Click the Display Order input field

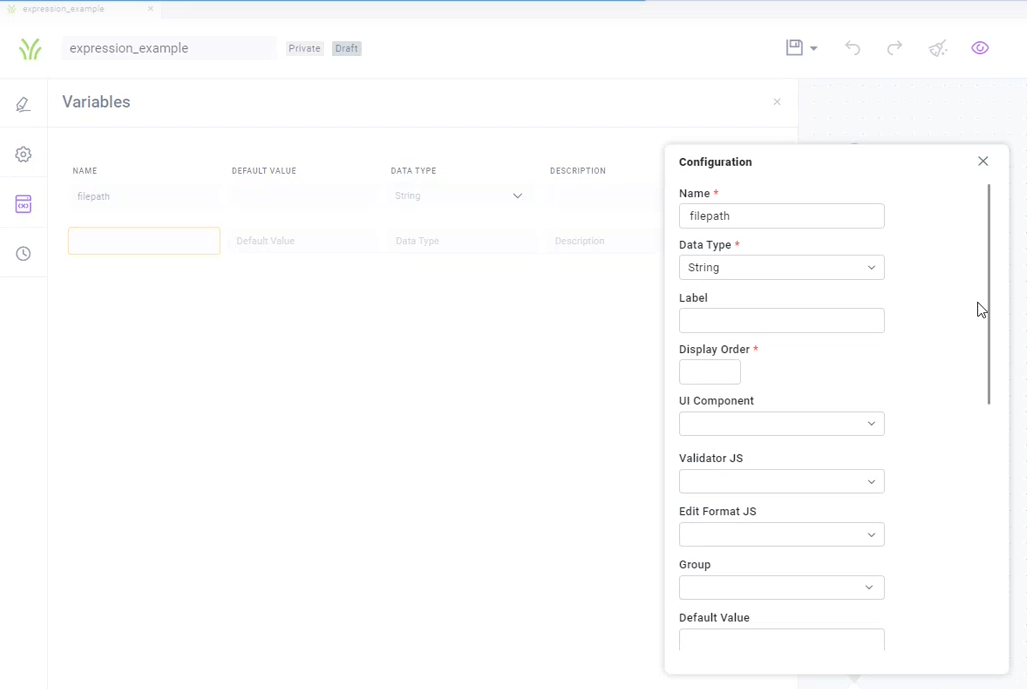click(x=709, y=372)
